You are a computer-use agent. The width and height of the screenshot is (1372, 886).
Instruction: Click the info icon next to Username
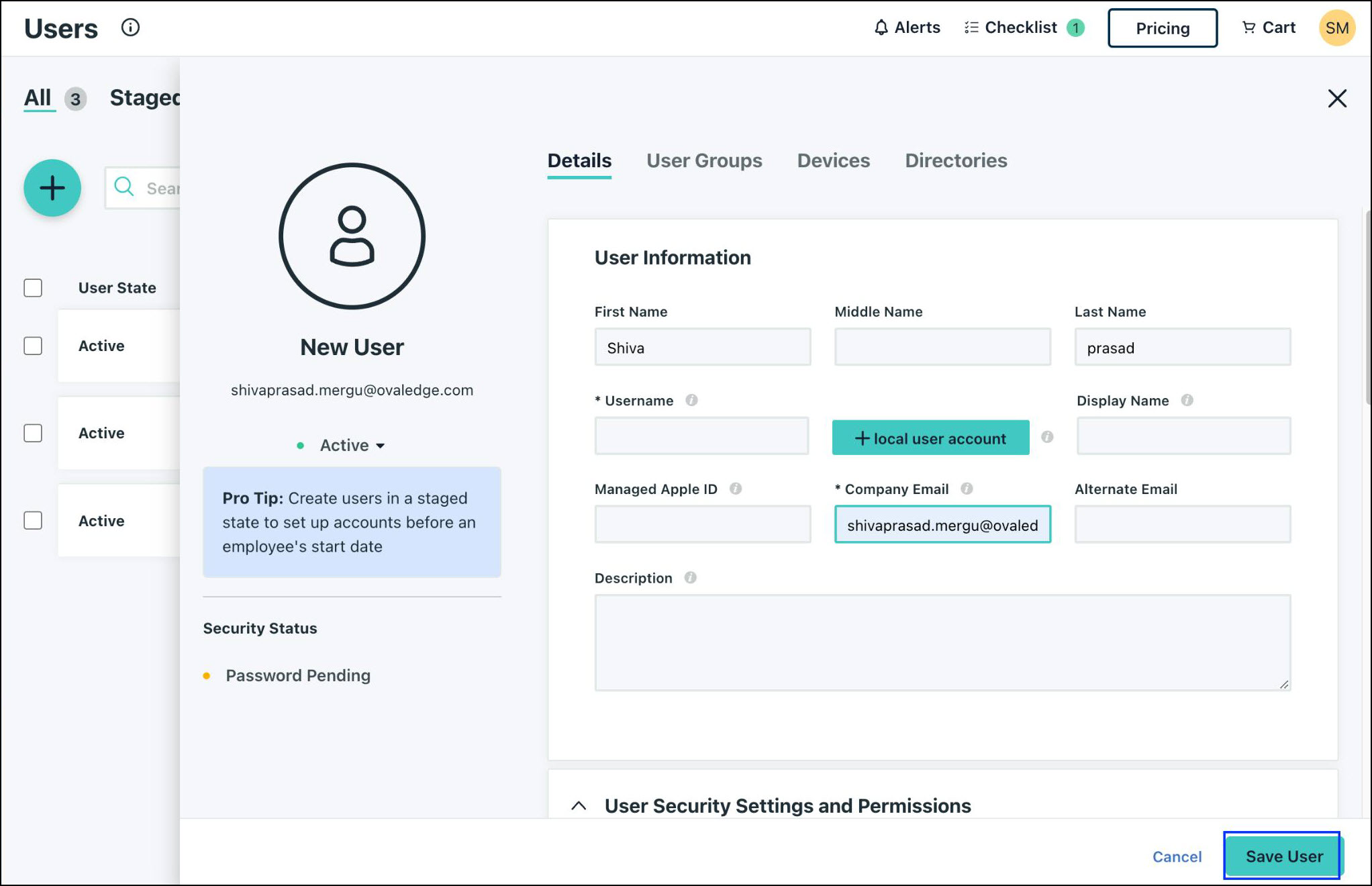tap(691, 400)
